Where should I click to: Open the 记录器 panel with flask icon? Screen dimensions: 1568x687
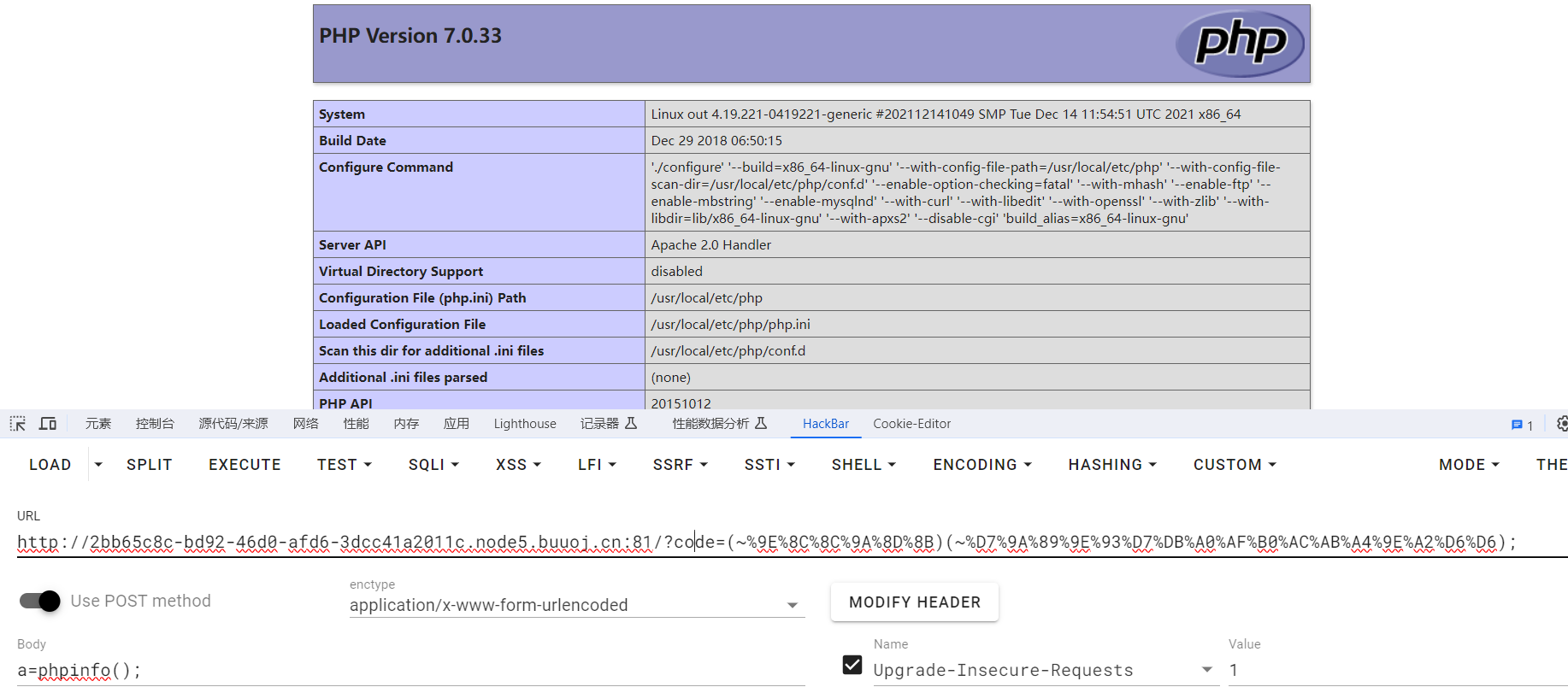[608, 424]
